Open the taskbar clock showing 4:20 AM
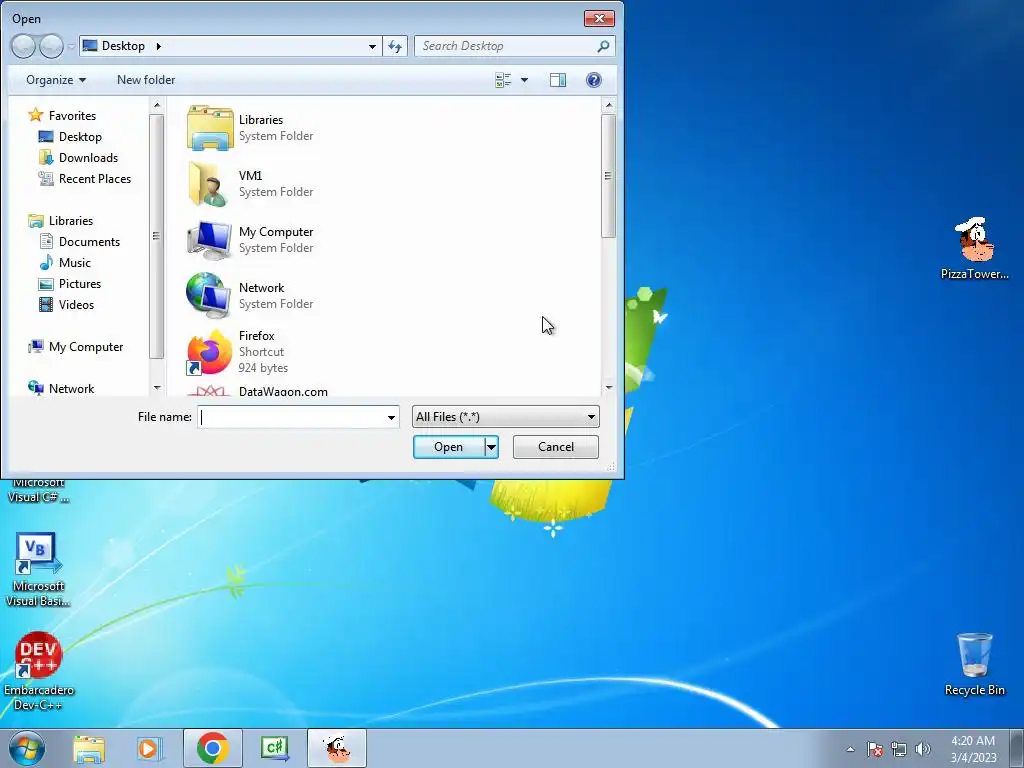This screenshot has height=768, width=1024. (x=972, y=749)
